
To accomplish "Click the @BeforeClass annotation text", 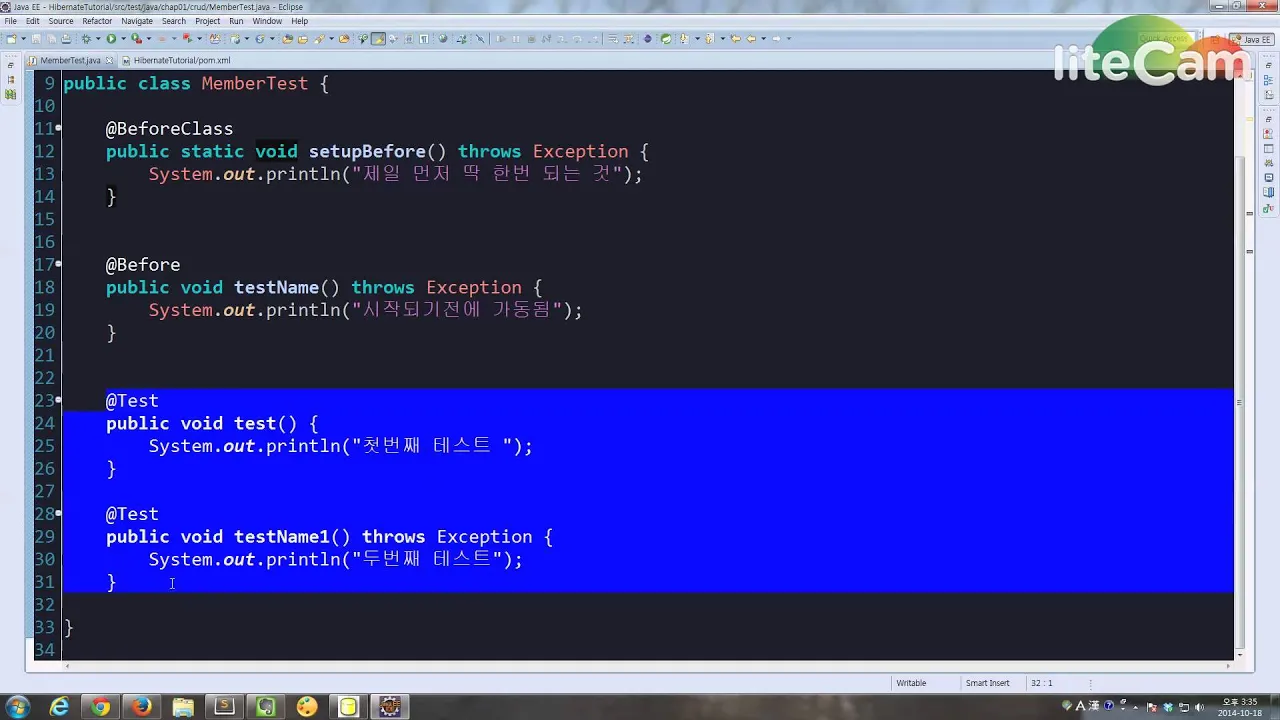I will [x=170, y=129].
